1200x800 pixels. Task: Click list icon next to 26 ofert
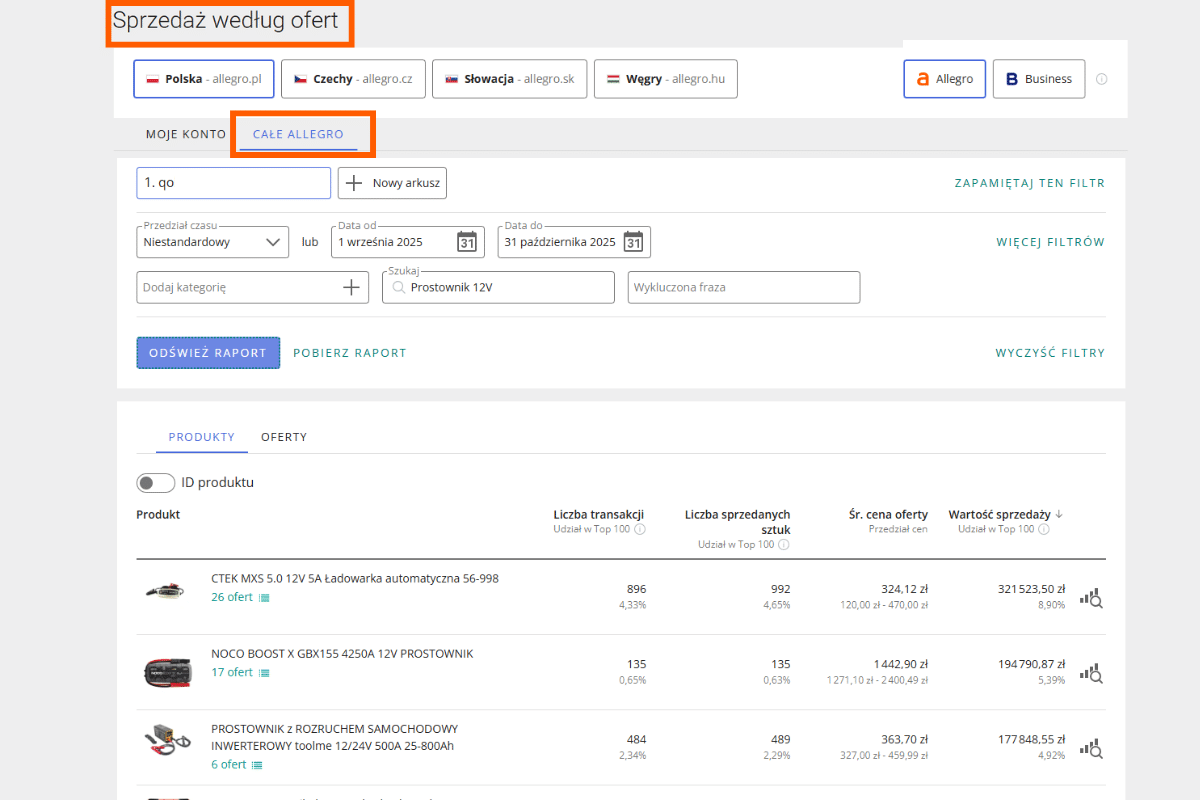tap(264, 598)
